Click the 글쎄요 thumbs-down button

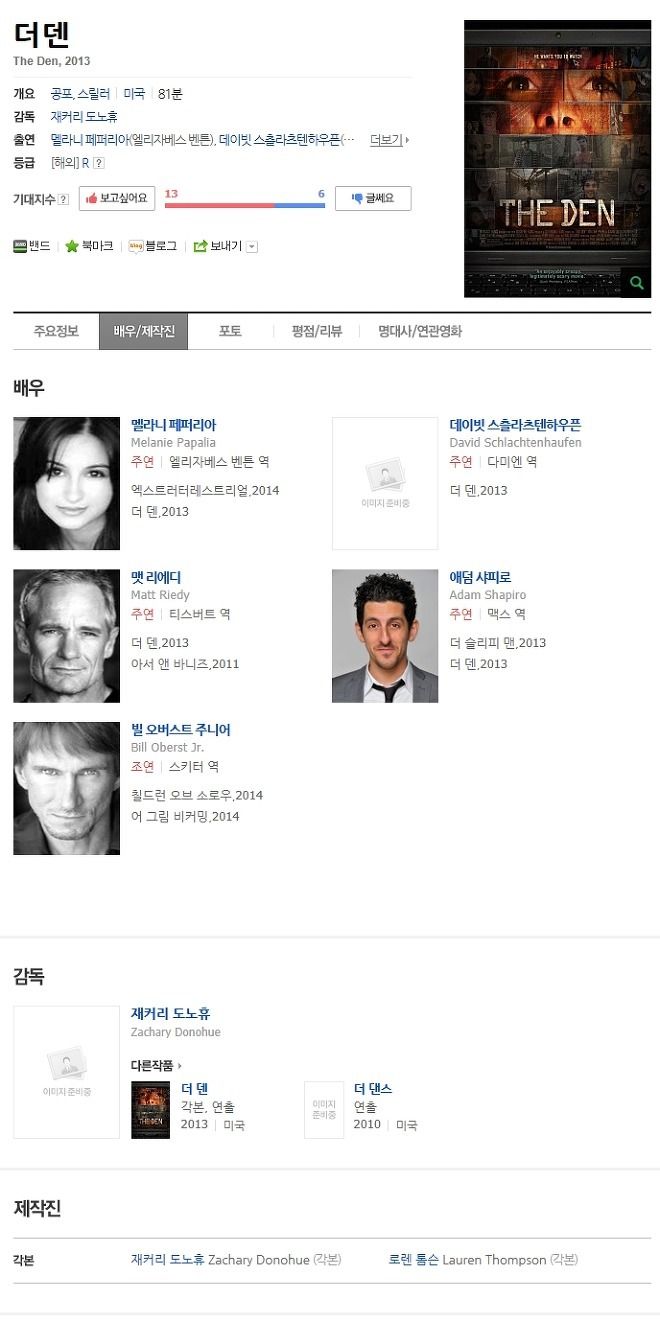pyautogui.click(x=373, y=198)
